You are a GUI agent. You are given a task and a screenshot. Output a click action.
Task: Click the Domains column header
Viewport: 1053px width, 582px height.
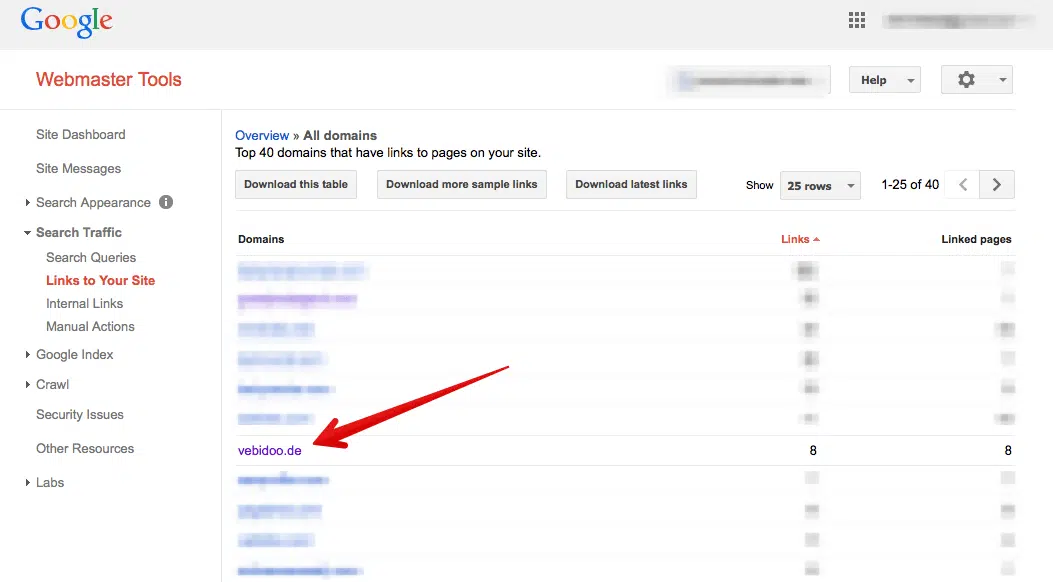(261, 239)
